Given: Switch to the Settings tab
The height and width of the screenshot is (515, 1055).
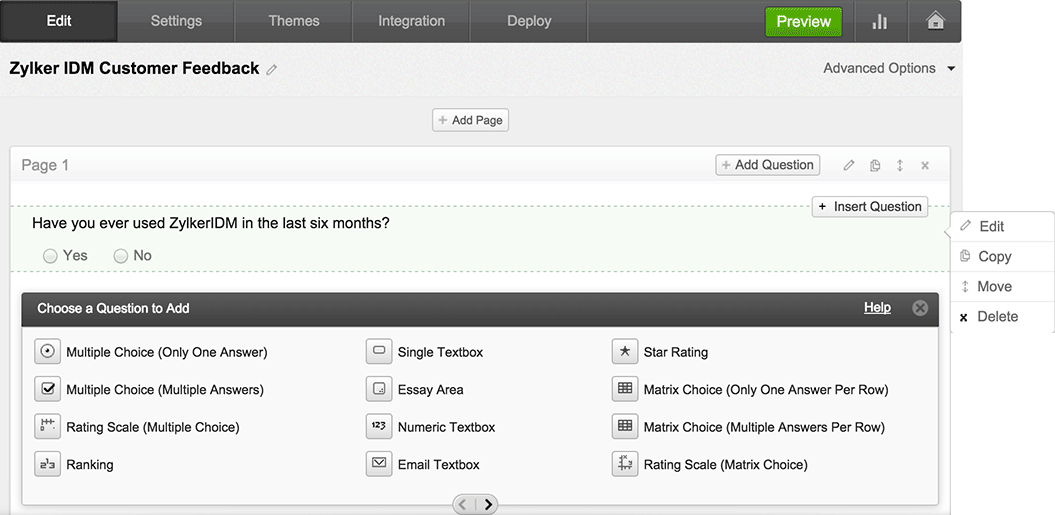Looking at the screenshot, I should coord(176,21).
